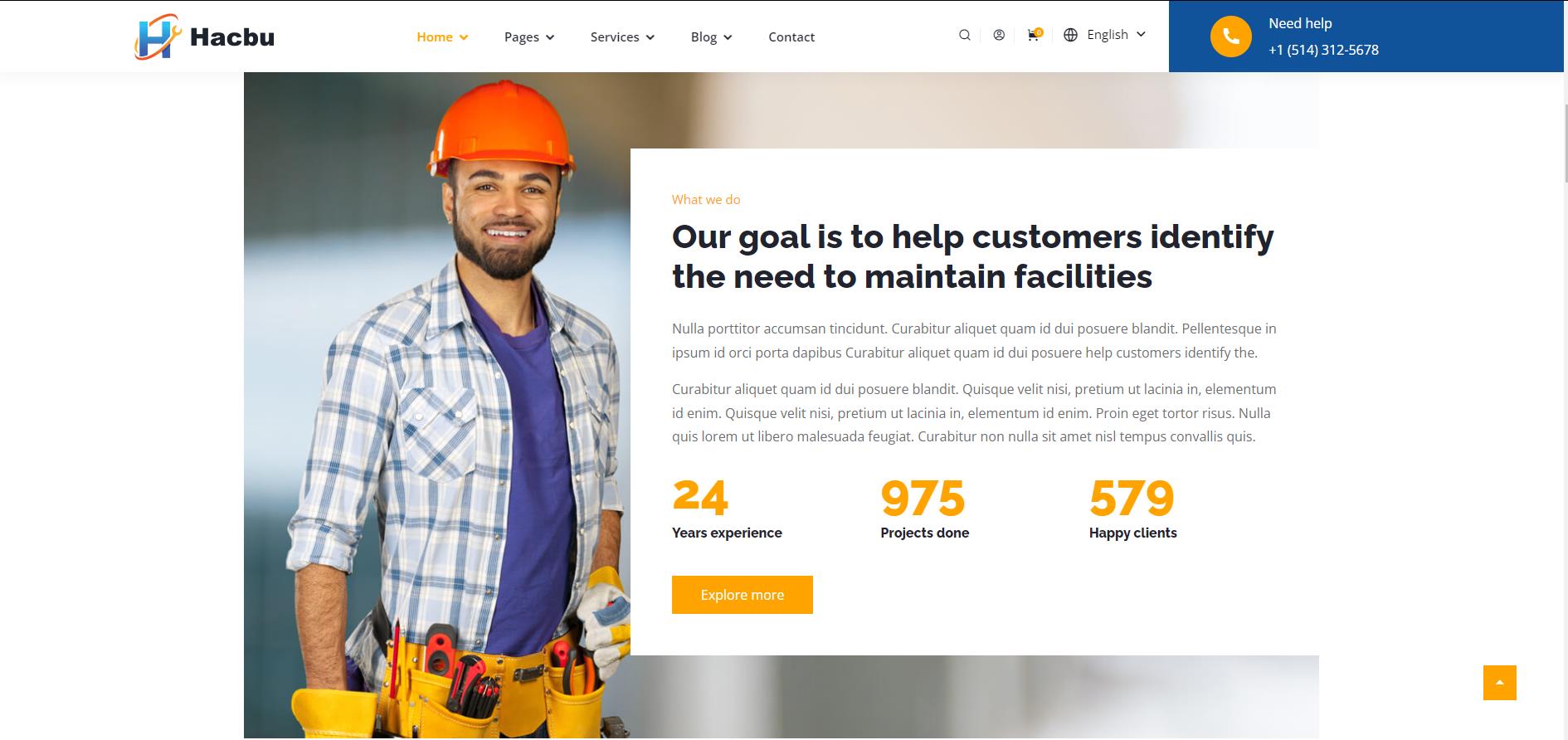Open the Services dropdown arrow
The image size is (1568, 740).
(650, 37)
